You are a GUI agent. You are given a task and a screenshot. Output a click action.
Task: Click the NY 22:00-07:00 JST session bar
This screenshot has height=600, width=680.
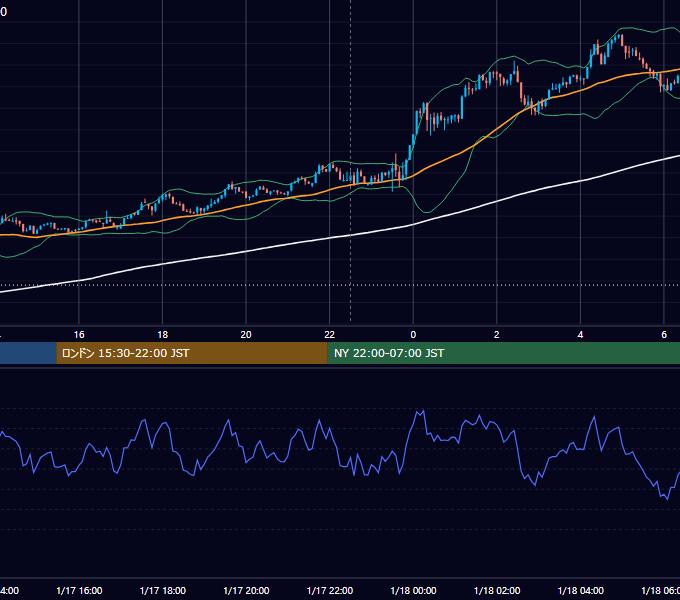[503, 353]
